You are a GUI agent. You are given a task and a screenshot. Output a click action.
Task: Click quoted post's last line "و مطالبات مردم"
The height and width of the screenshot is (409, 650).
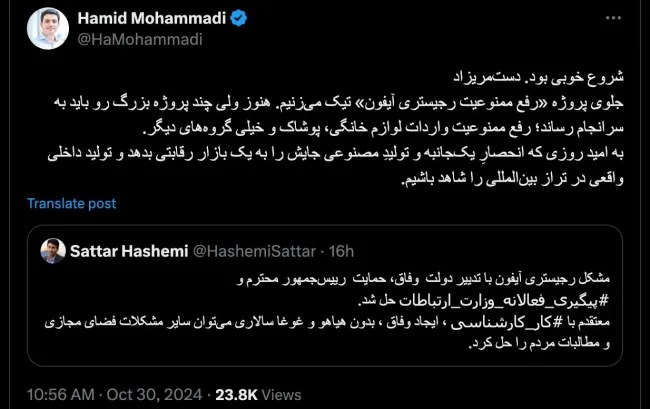[x=540, y=341]
